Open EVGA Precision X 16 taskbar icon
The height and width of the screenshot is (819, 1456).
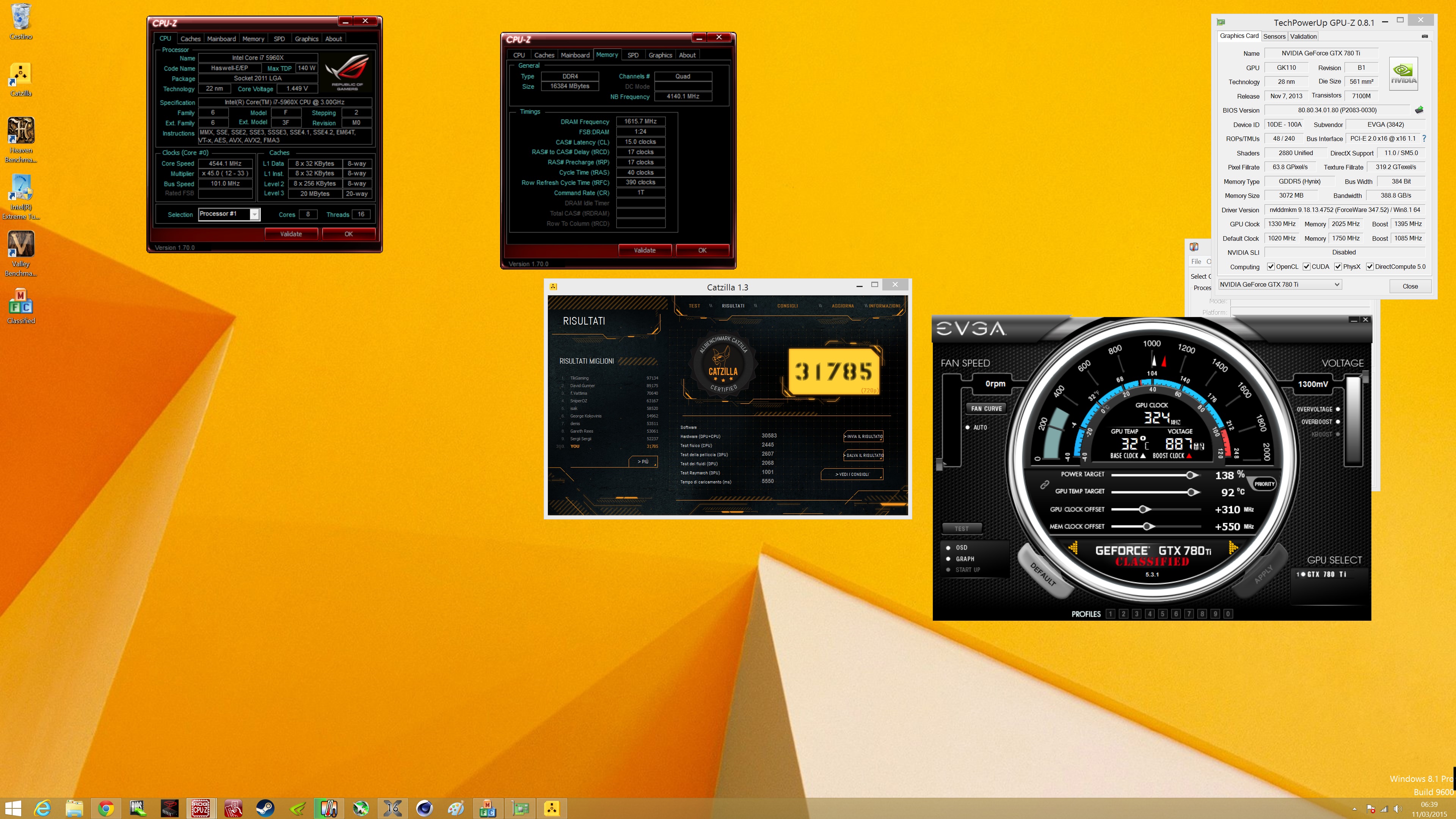click(393, 808)
